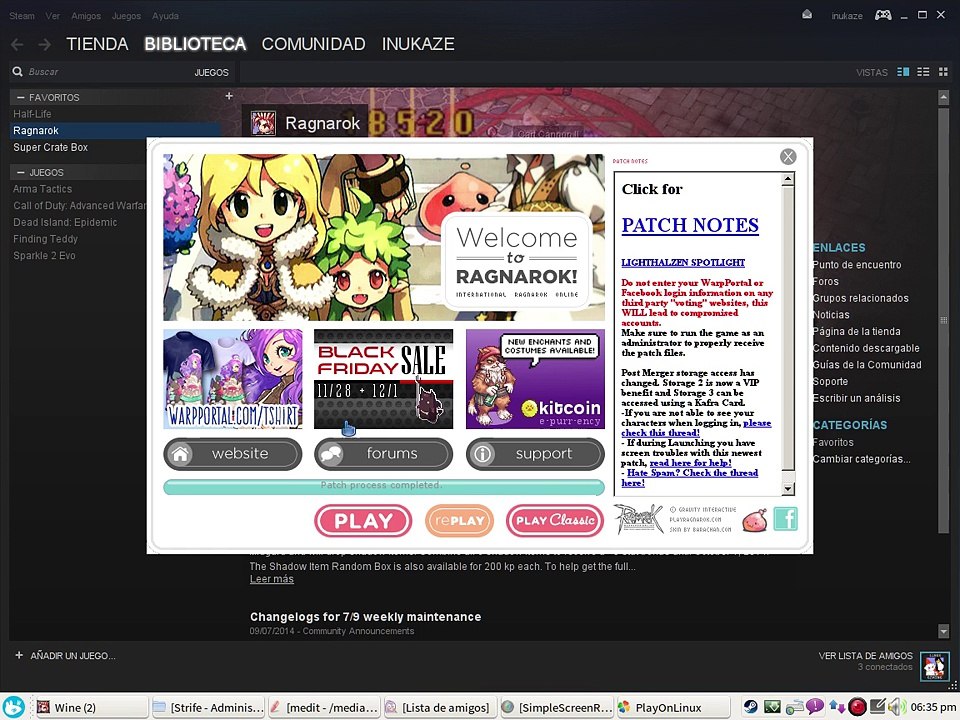Viewport: 960px width, 720px height.
Task: Open the Ver menu
Action: tap(52, 16)
